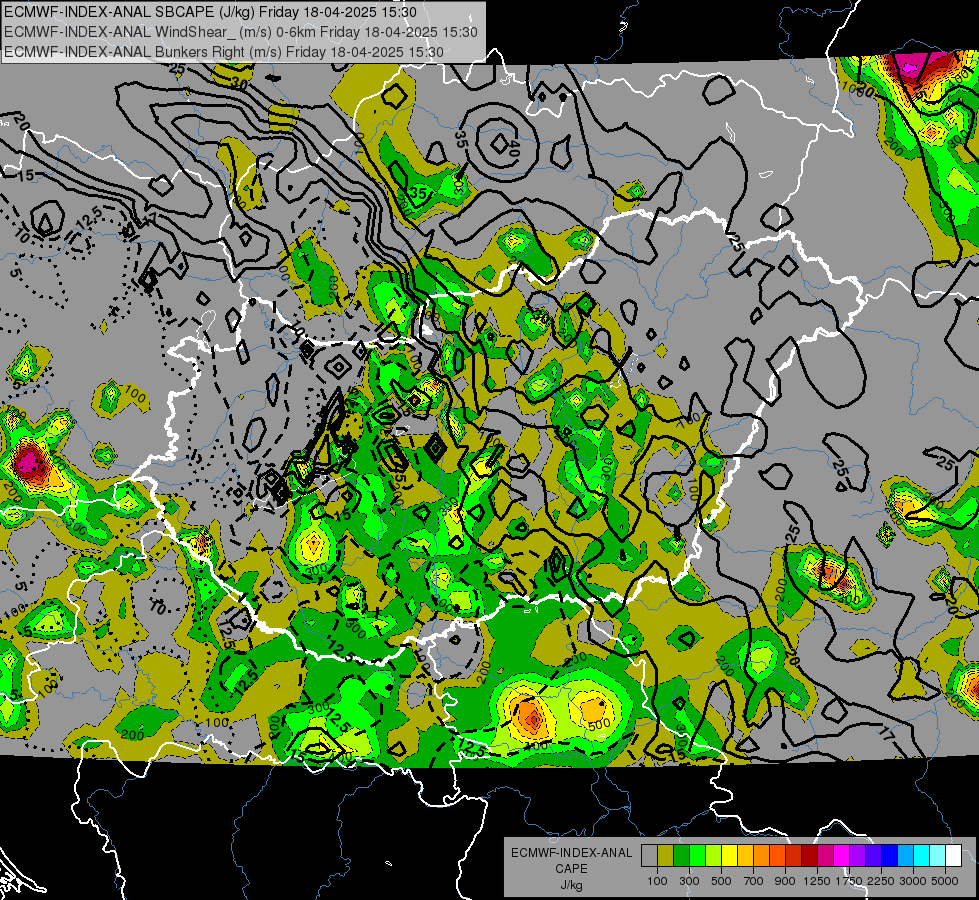Click the 40 contour label on the map
Viewport: 979px width, 900px height.
pyautogui.click(x=514, y=149)
